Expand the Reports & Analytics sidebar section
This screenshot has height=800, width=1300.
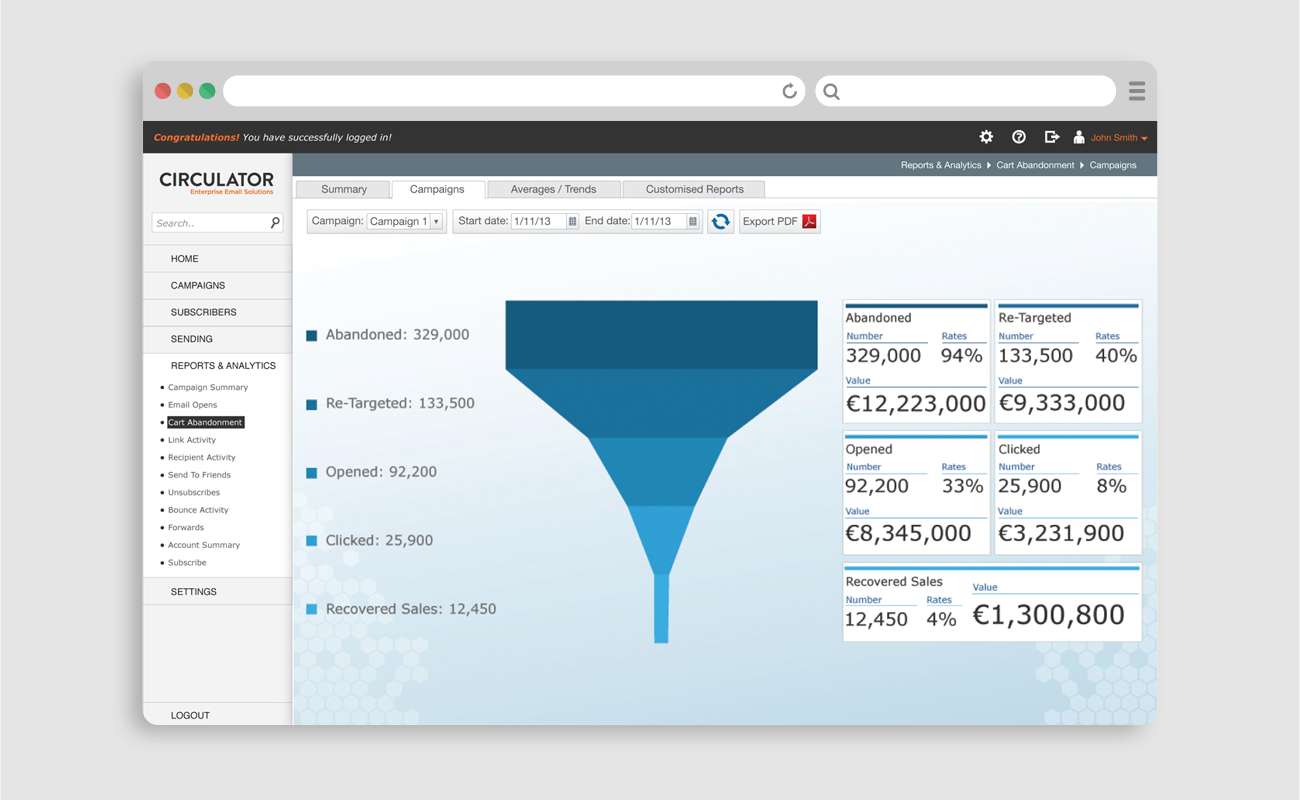pyautogui.click(x=223, y=366)
